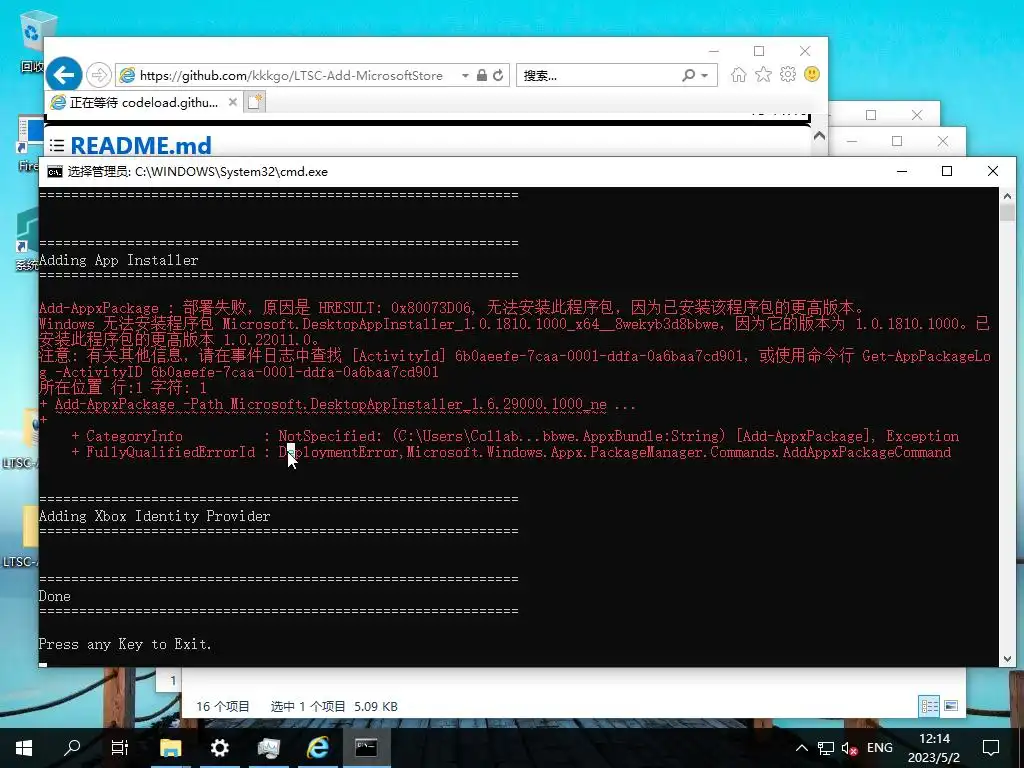Click the lock security icon in address bar
The width and height of the screenshot is (1024, 768).
click(482, 75)
